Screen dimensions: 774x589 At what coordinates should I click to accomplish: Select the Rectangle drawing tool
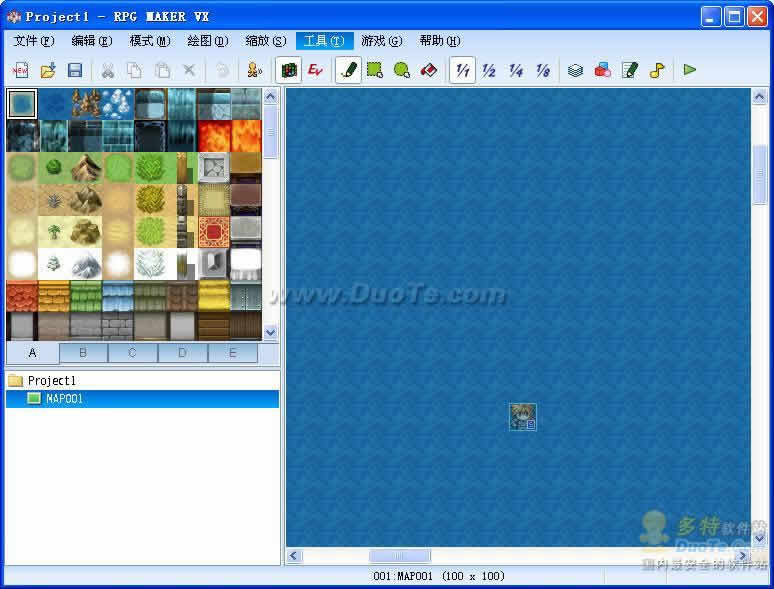(375, 70)
